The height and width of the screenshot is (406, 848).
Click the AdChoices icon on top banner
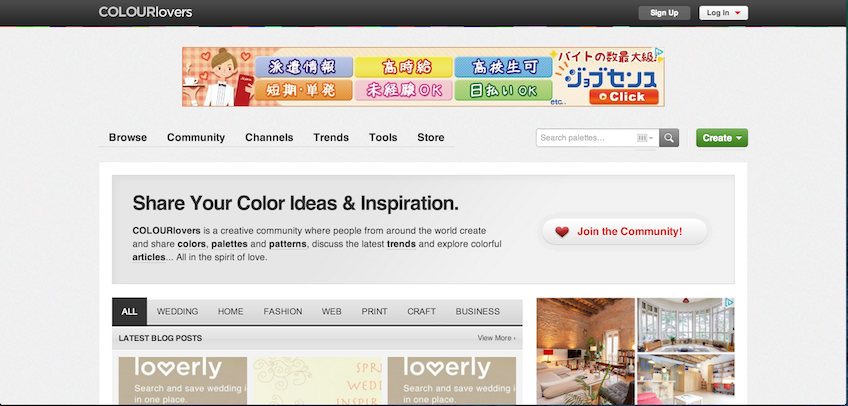point(659,52)
